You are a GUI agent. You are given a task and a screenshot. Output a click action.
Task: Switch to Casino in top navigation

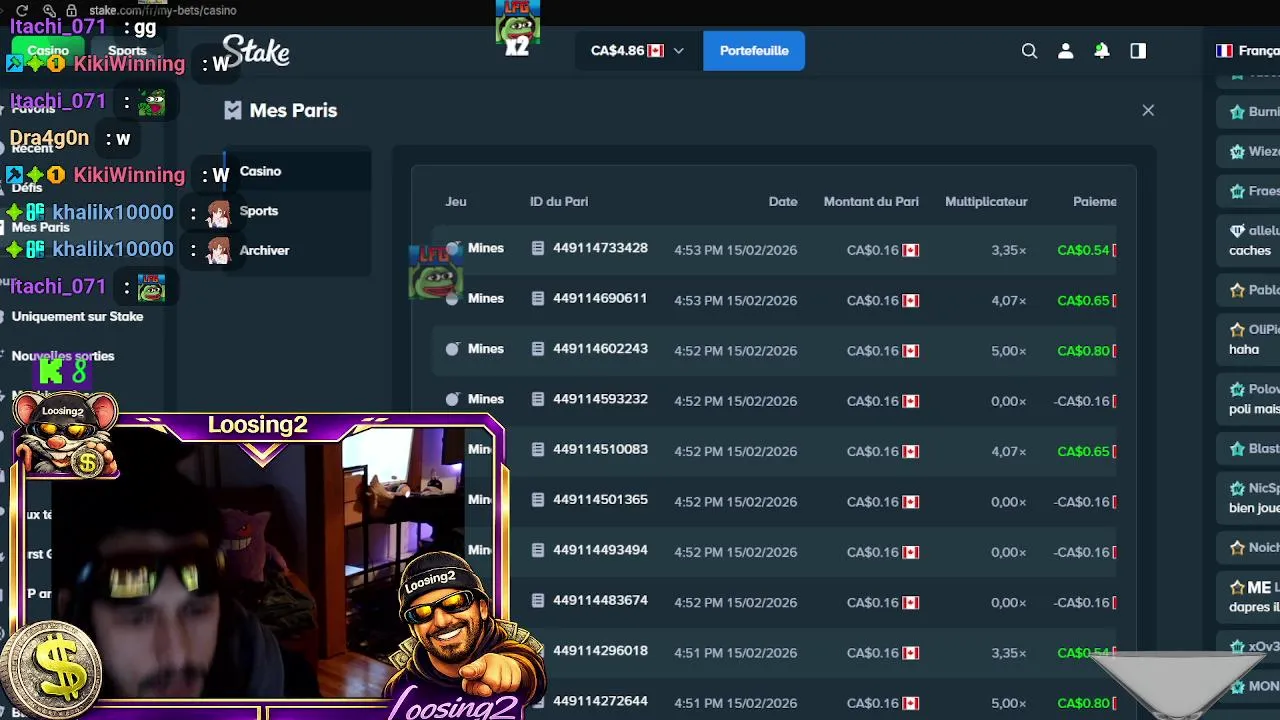click(48, 50)
